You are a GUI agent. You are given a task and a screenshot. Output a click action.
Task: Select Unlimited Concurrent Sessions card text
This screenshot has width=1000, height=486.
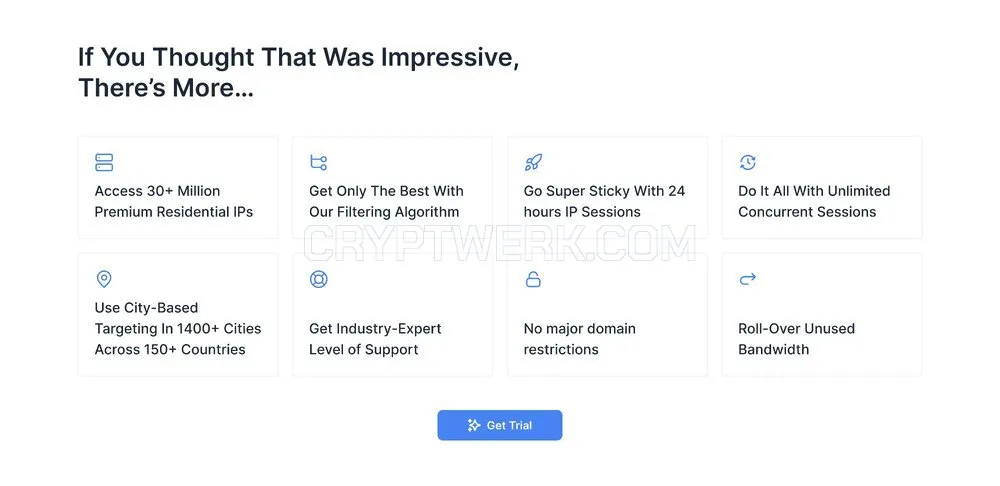814,202
